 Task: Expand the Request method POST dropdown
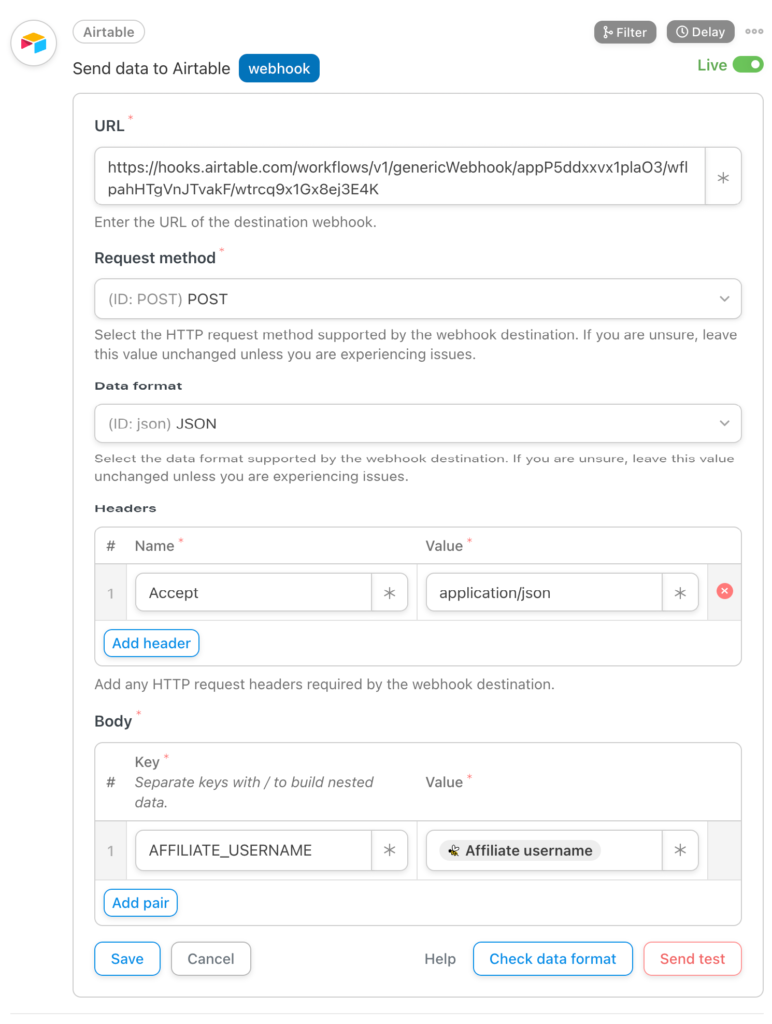[x=418, y=299]
